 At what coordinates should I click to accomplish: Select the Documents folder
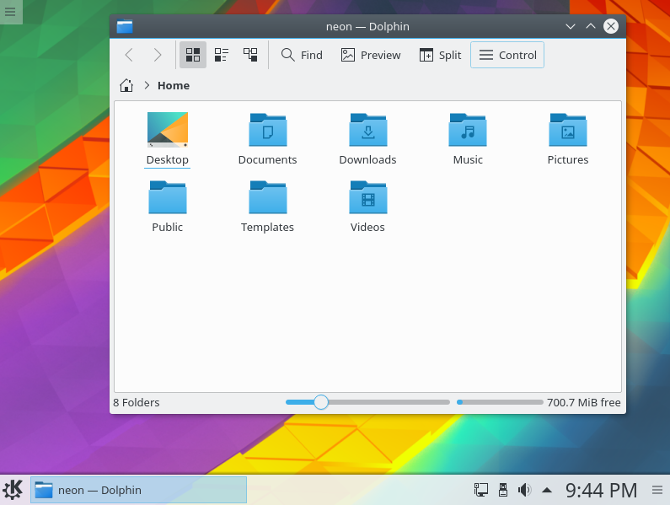267,139
